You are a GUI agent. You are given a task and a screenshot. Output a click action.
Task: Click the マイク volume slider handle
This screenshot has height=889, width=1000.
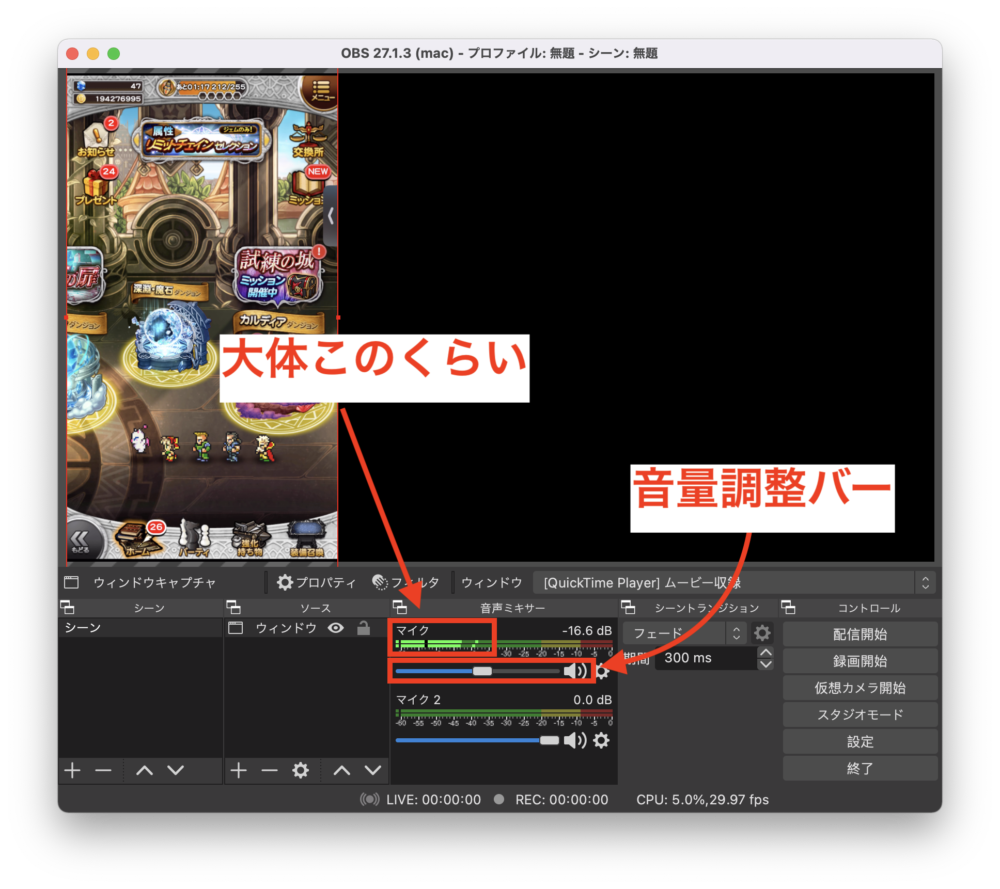[482, 671]
